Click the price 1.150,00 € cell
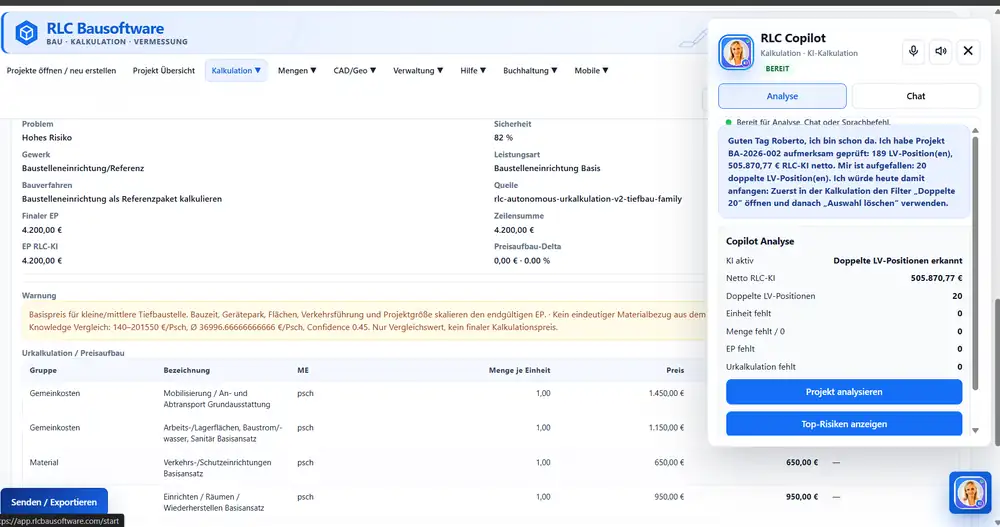 pyautogui.click(x=666, y=428)
